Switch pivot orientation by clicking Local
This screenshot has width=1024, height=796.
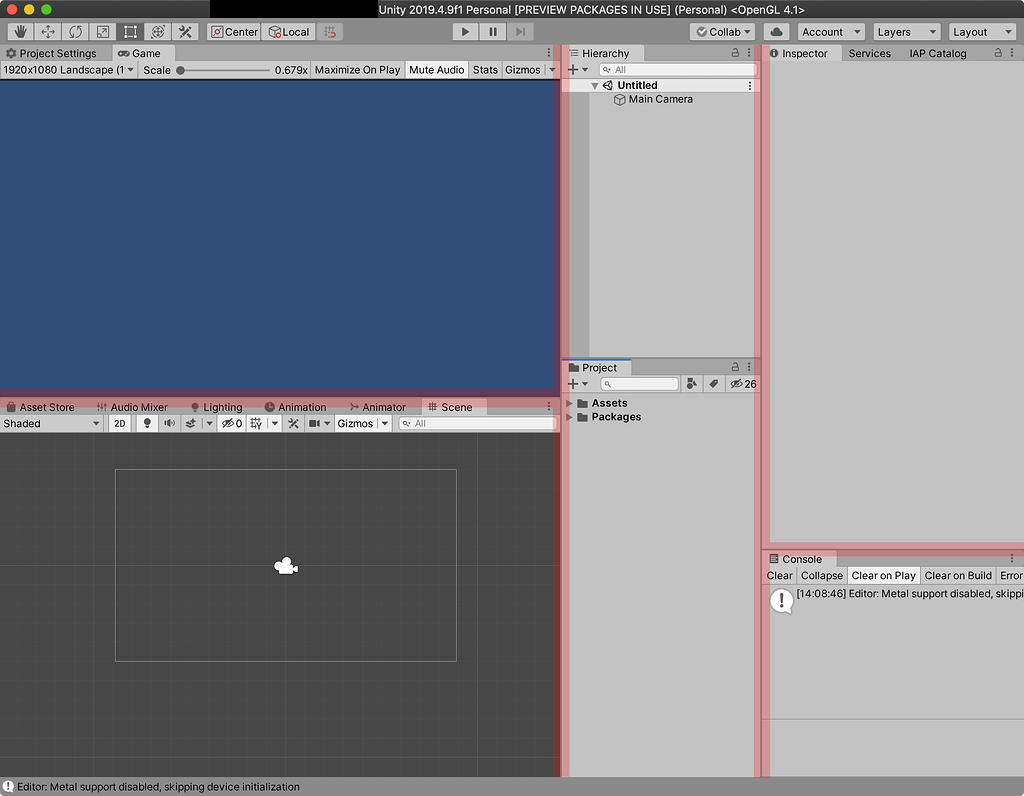288,31
